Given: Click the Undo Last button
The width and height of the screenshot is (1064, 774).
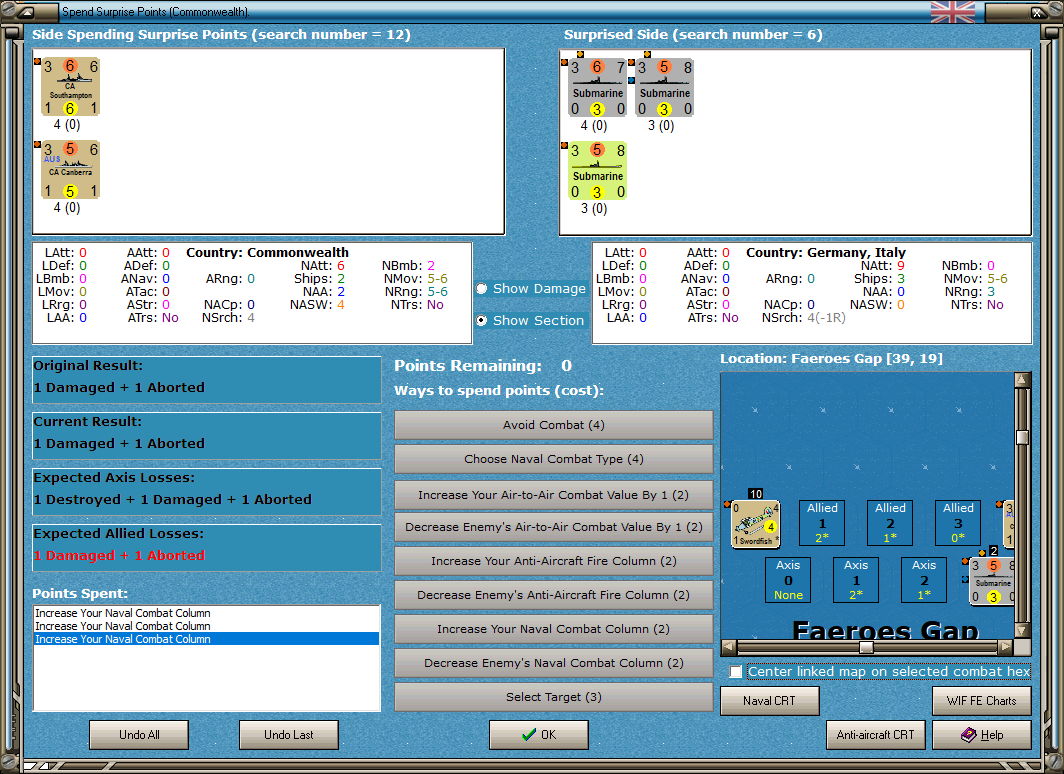Looking at the screenshot, I should coord(289,735).
